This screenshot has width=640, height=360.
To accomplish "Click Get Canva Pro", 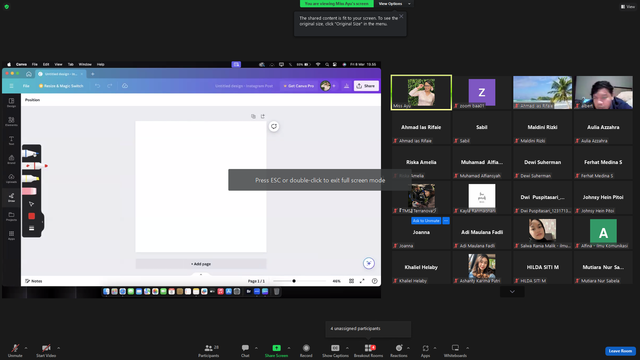I will (298, 86).
